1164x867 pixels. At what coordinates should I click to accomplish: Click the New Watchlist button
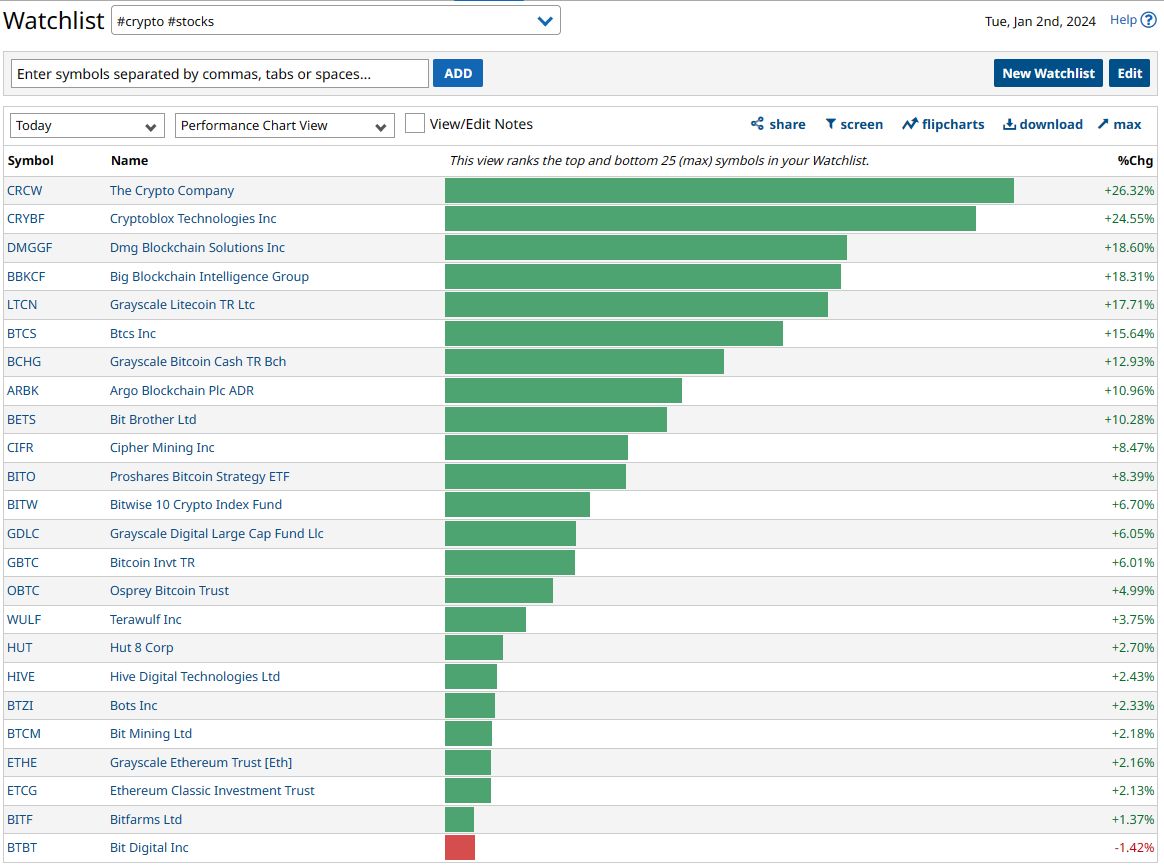(1048, 73)
